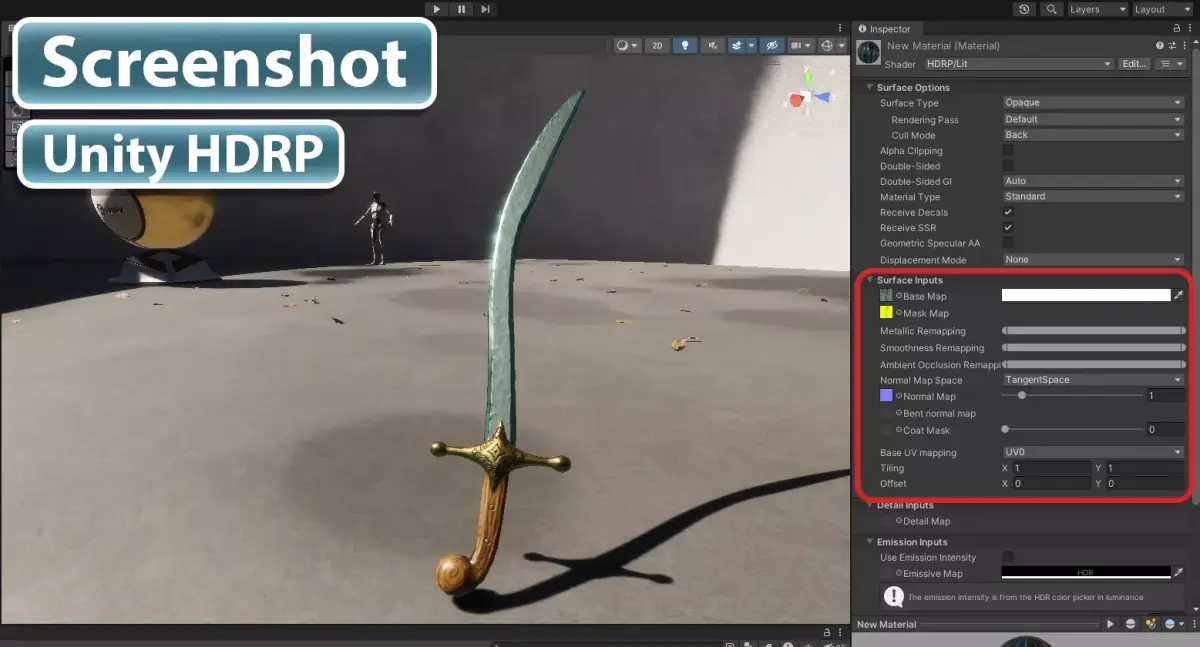Image resolution: width=1200 pixels, height=647 pixels.
Task: Enable the Alpha Clipping checkbox
Action: pos(1008,151)
